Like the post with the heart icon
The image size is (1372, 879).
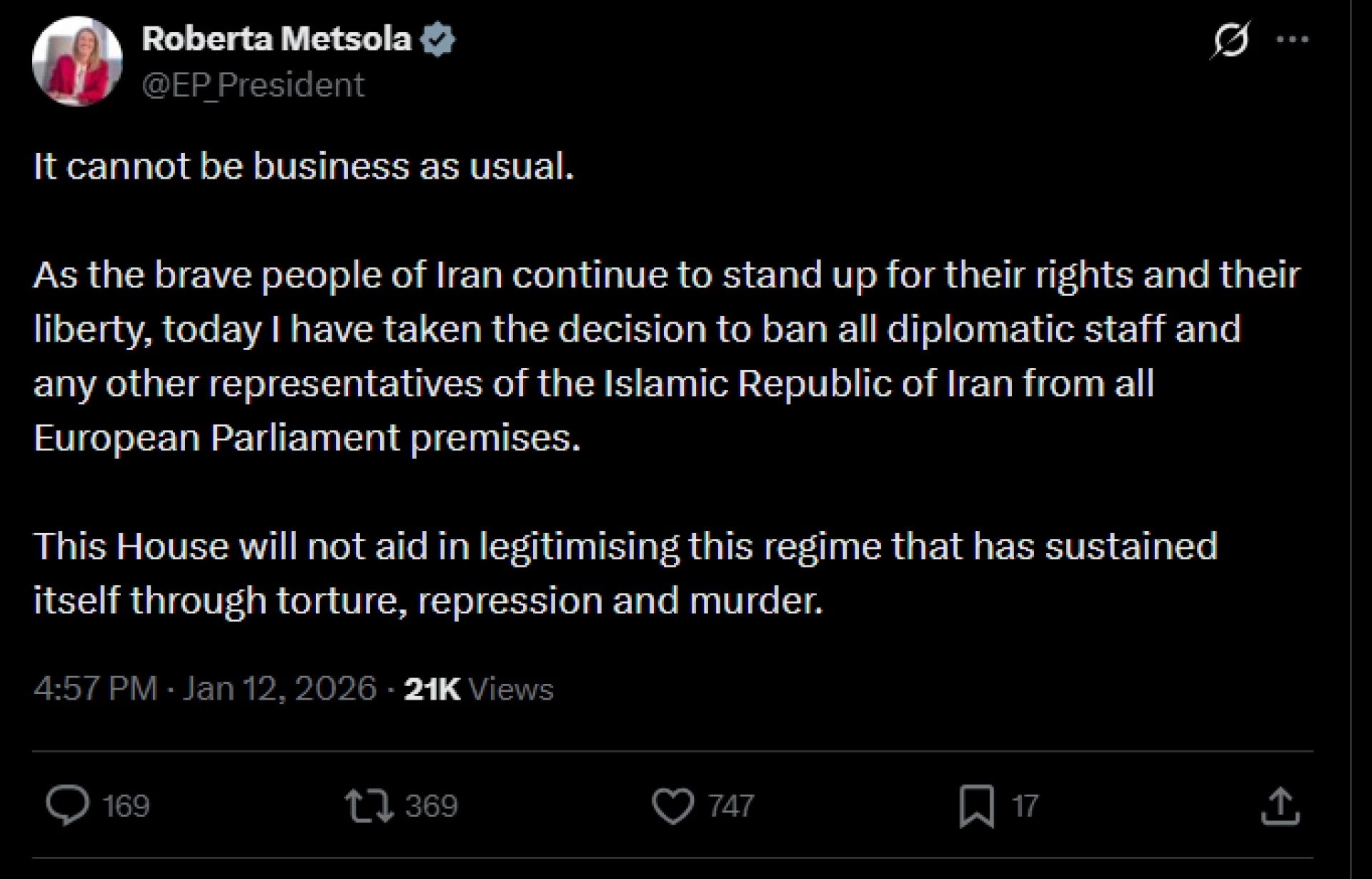click(672, 805)
